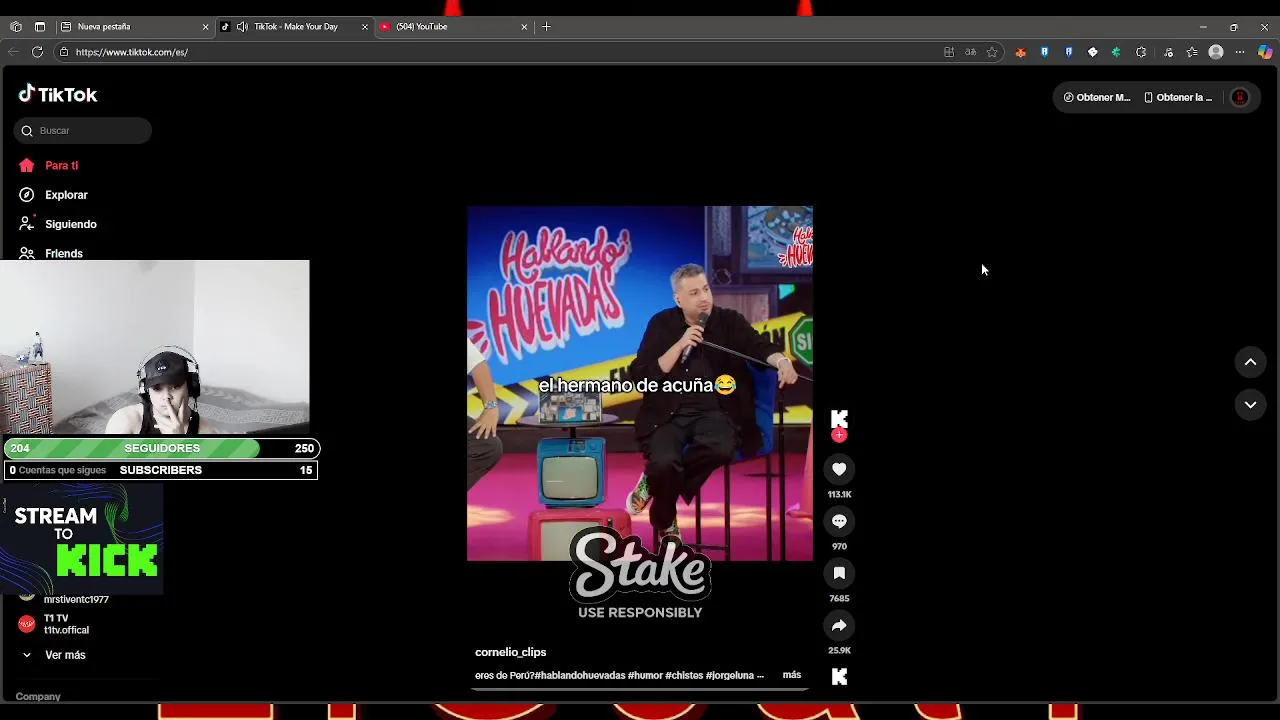Click the profile avatar in TikTok header

(1240, 97)
